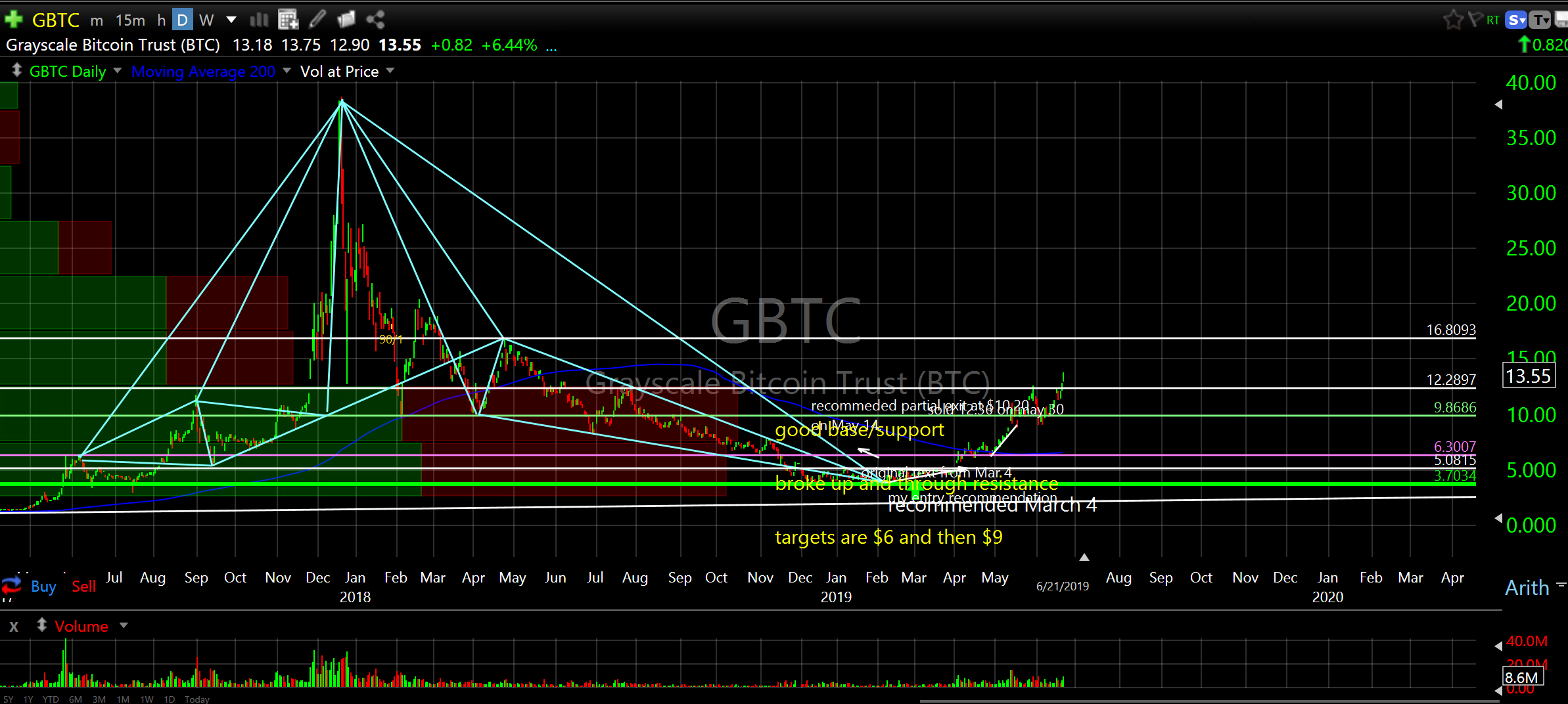Expand the Vol at Price dropdown

click(x=390, y=71)
